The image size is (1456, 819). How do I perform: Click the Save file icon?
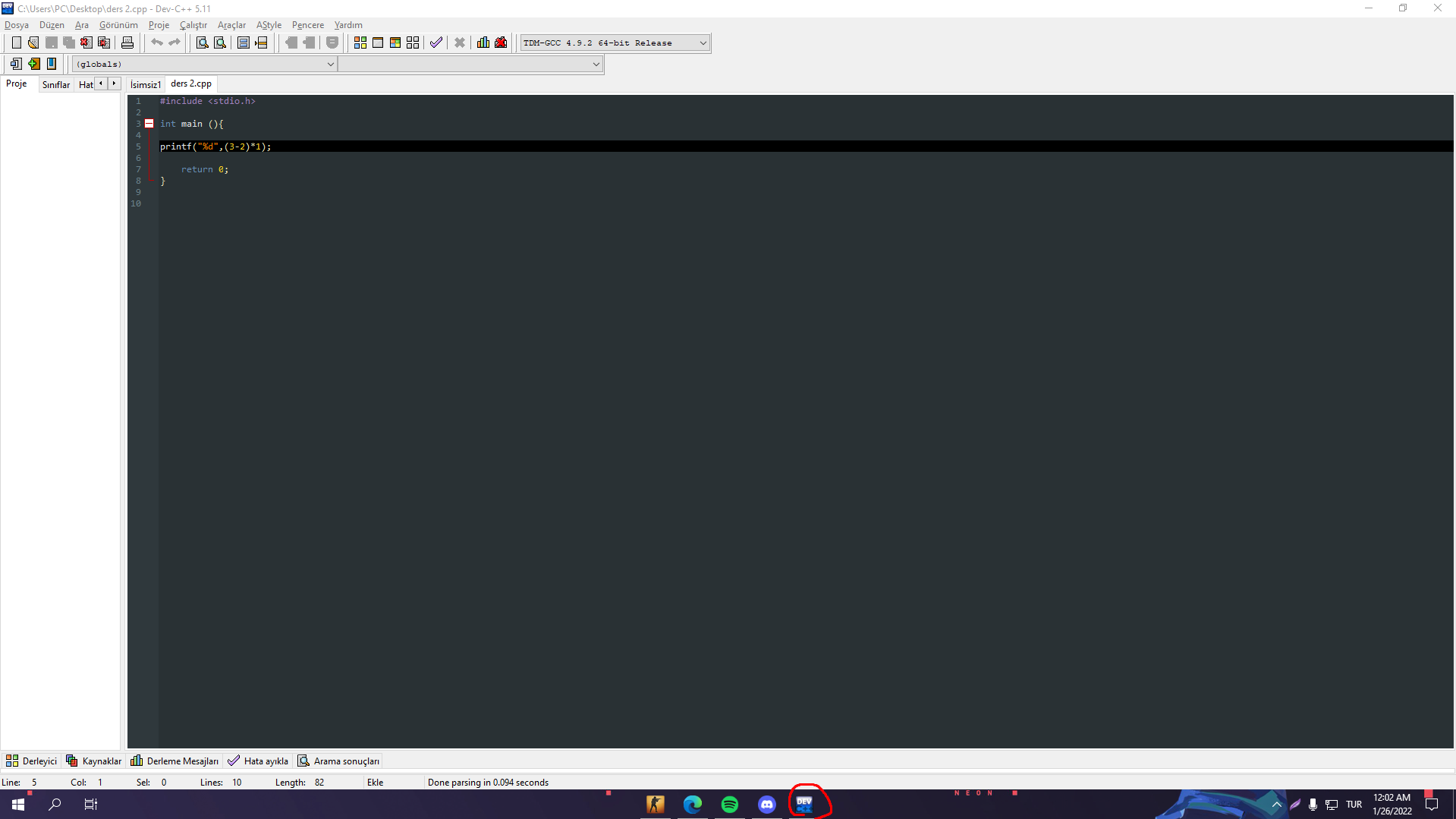[51, 43]
